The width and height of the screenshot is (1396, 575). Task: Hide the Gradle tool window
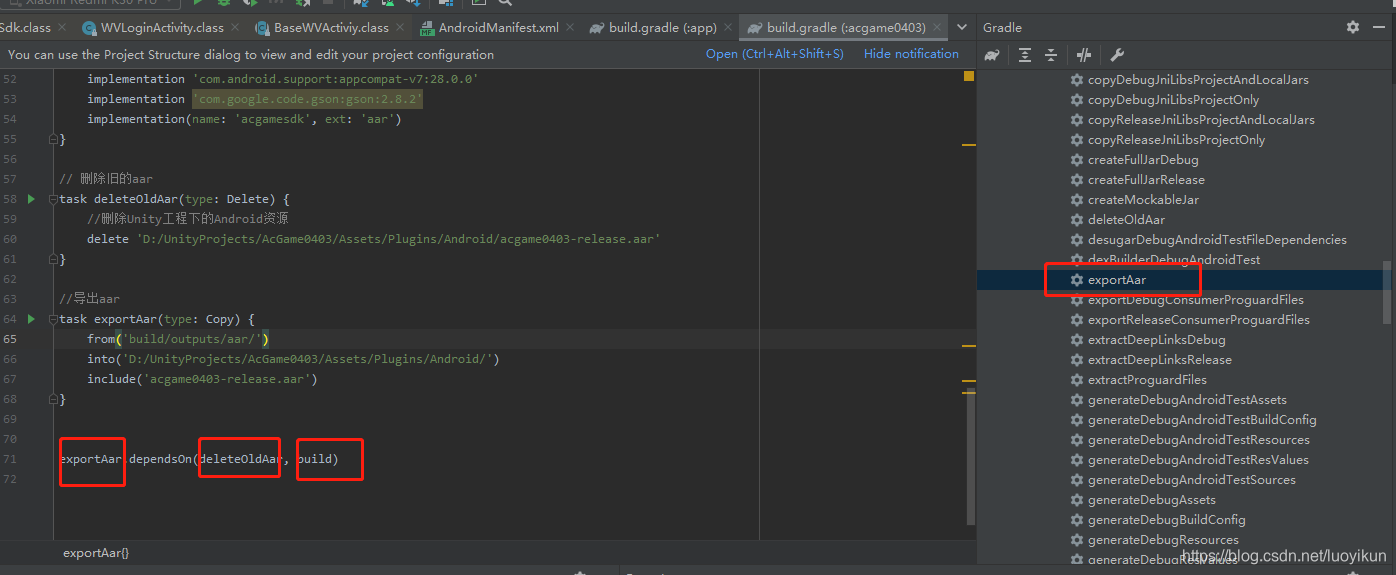1381,27
